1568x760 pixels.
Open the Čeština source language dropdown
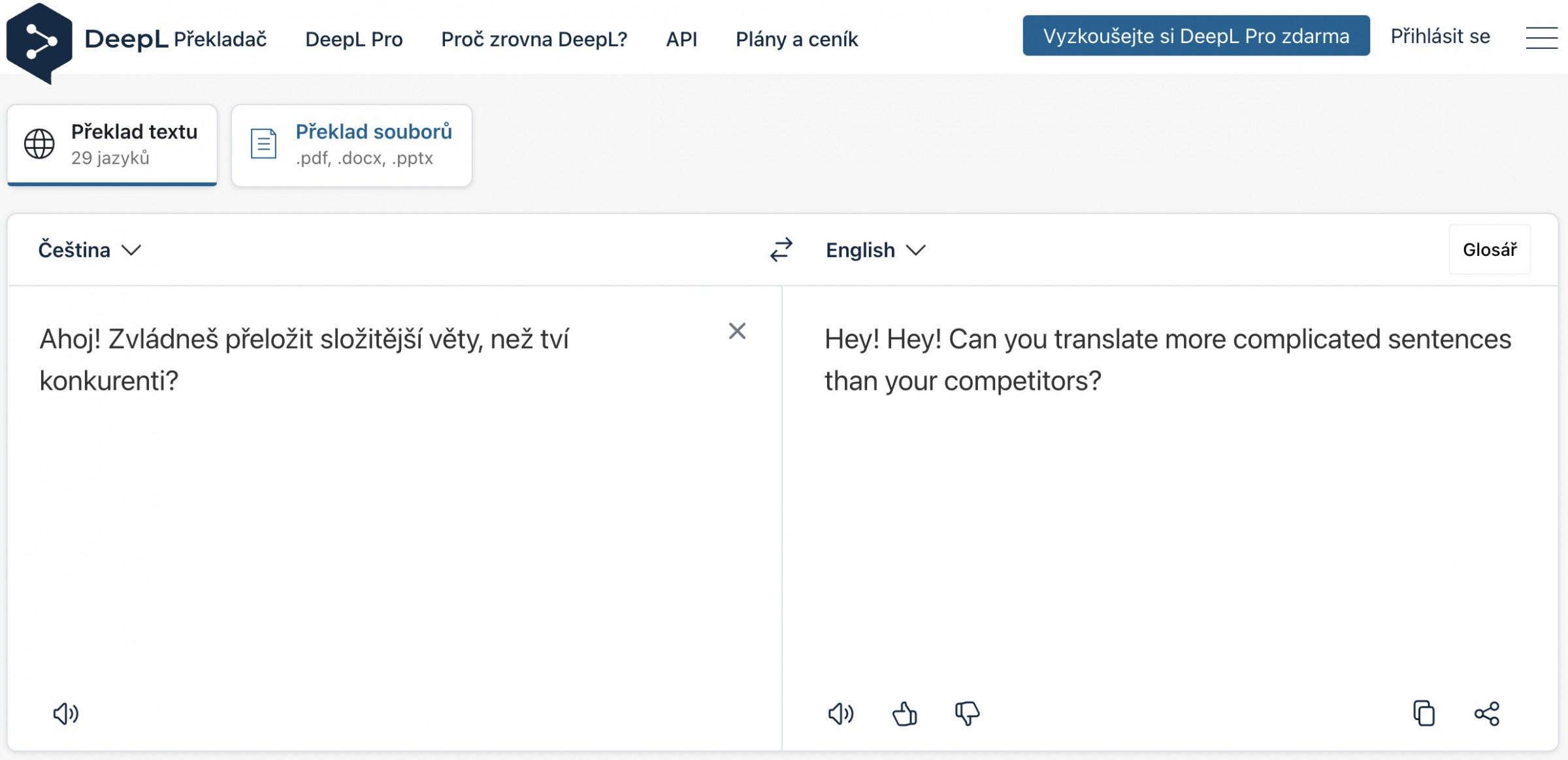pyautogui.click(x=90, y=249)
